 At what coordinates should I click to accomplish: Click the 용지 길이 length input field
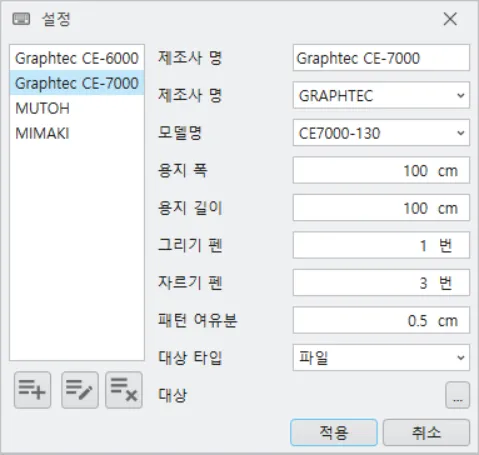381,208
